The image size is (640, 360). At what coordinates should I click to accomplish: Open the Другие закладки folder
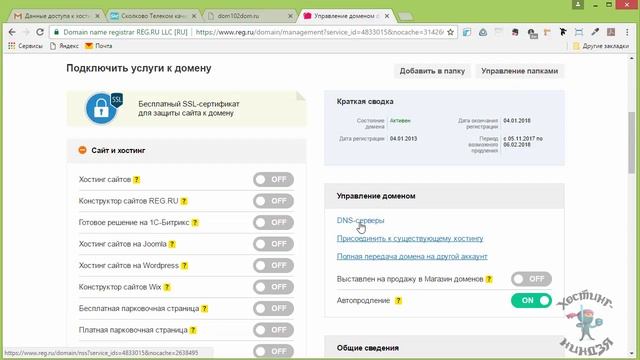(x=601, y=46)
